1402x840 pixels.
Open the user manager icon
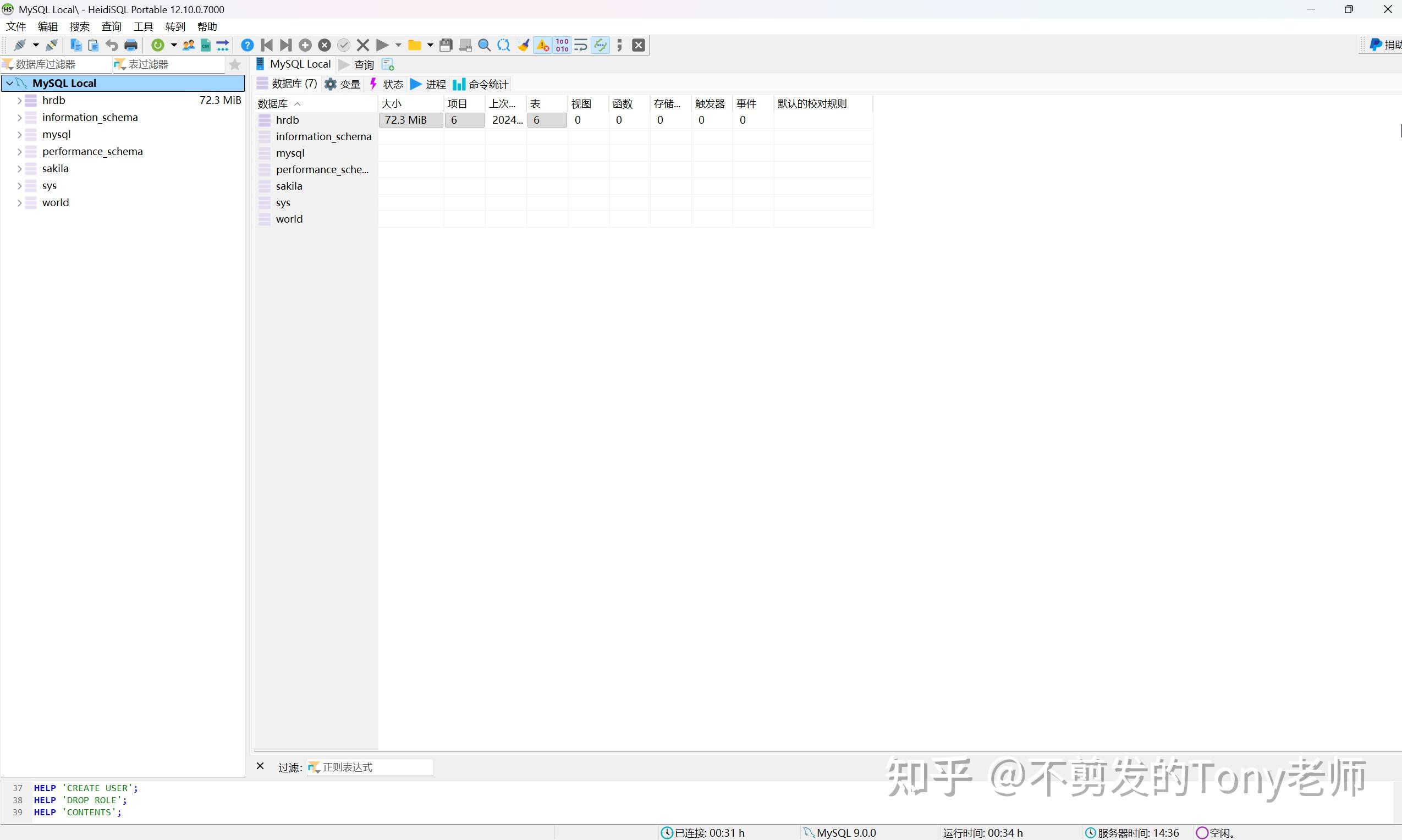coord(189,45)
